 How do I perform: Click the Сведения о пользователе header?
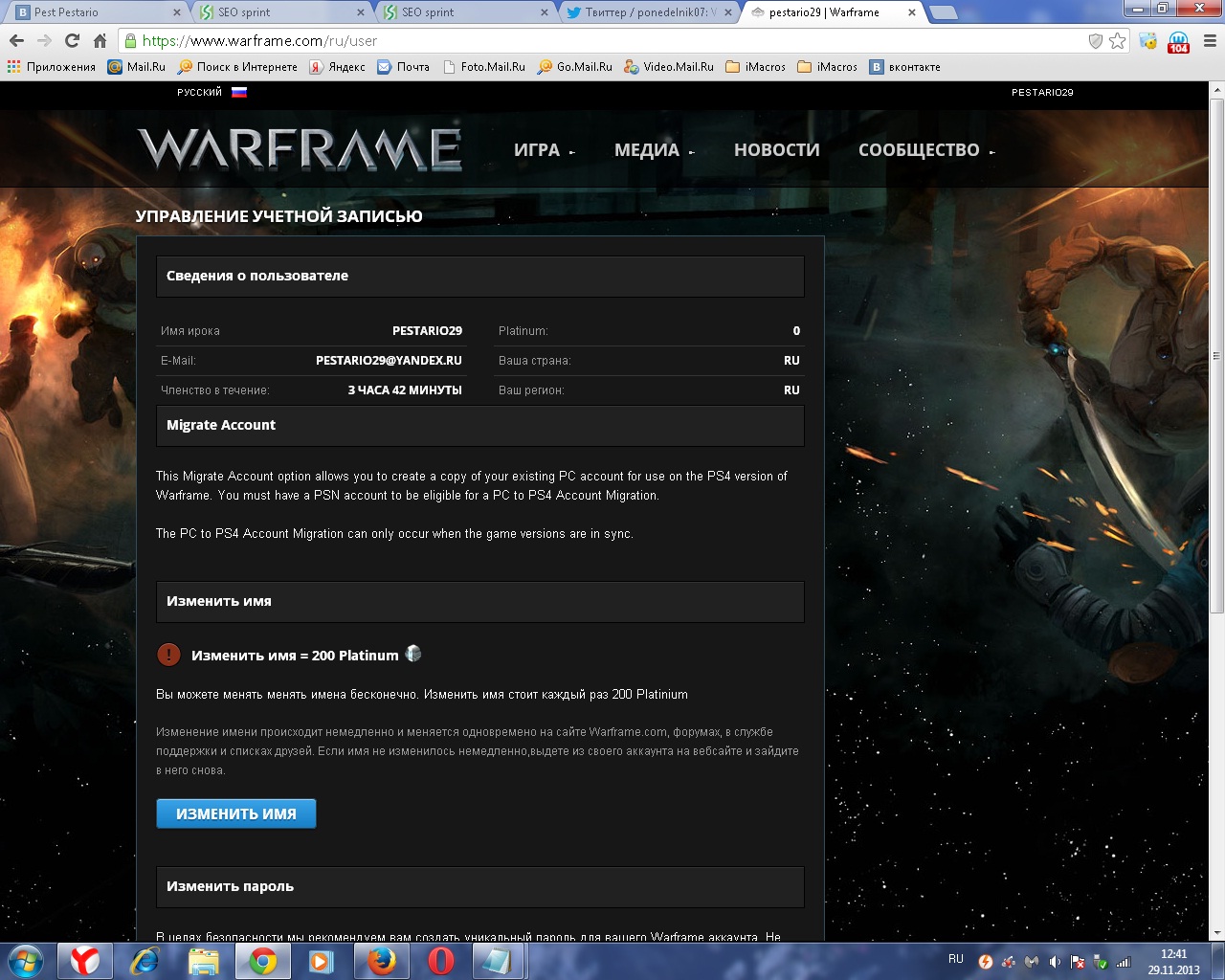tap(480, 276)
